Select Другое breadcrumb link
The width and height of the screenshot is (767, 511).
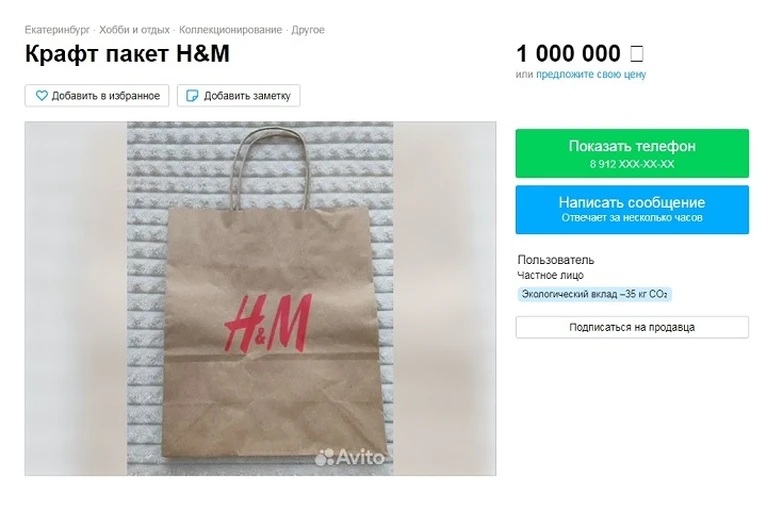tap(308, 30)
